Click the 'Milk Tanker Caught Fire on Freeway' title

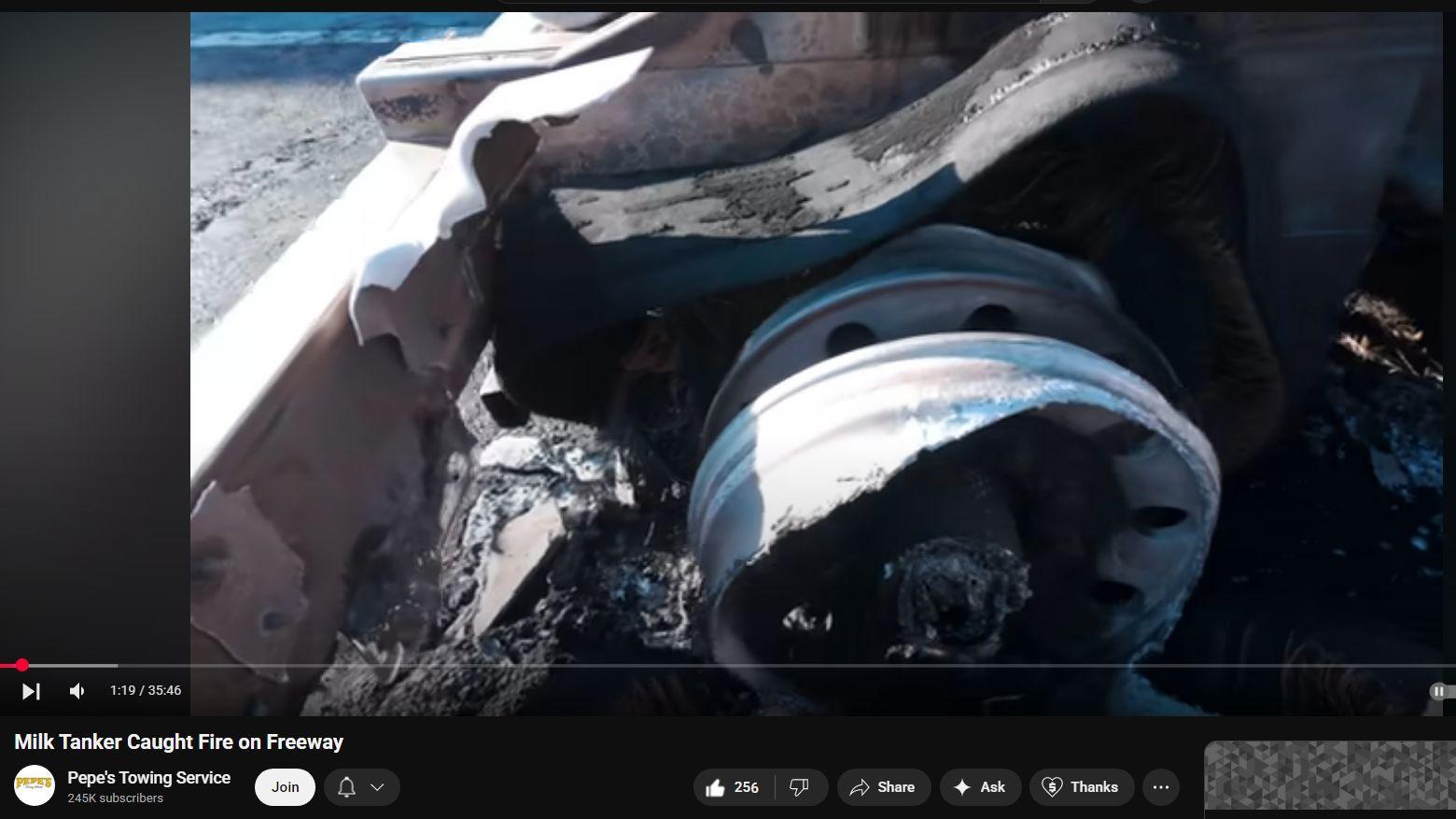tap(178, 742)
